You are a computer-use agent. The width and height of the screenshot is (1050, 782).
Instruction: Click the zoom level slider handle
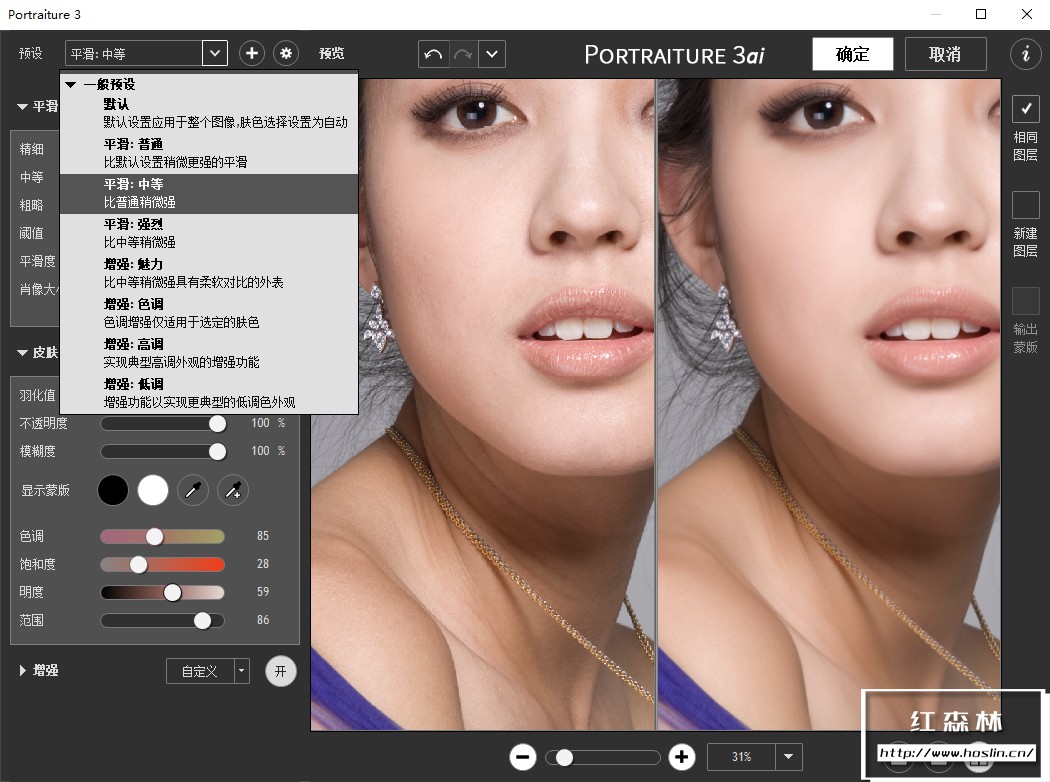[x=565, y=757]
